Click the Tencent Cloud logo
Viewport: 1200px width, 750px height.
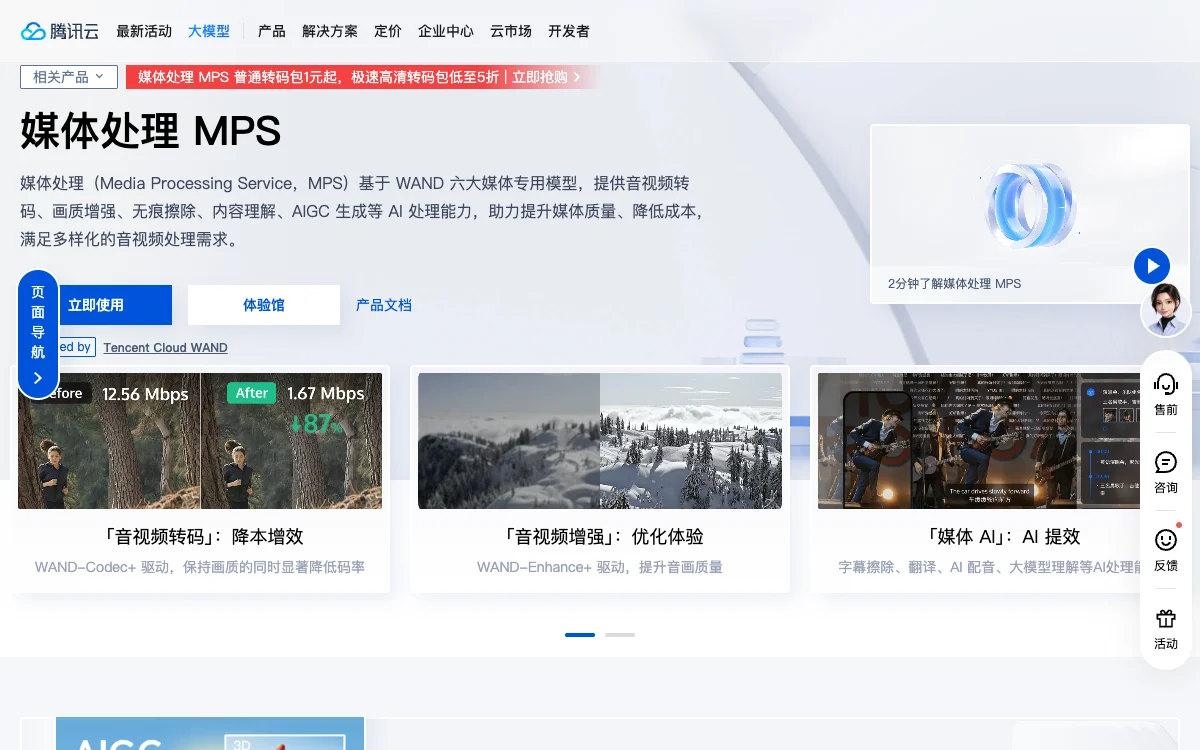click(60, 31)
